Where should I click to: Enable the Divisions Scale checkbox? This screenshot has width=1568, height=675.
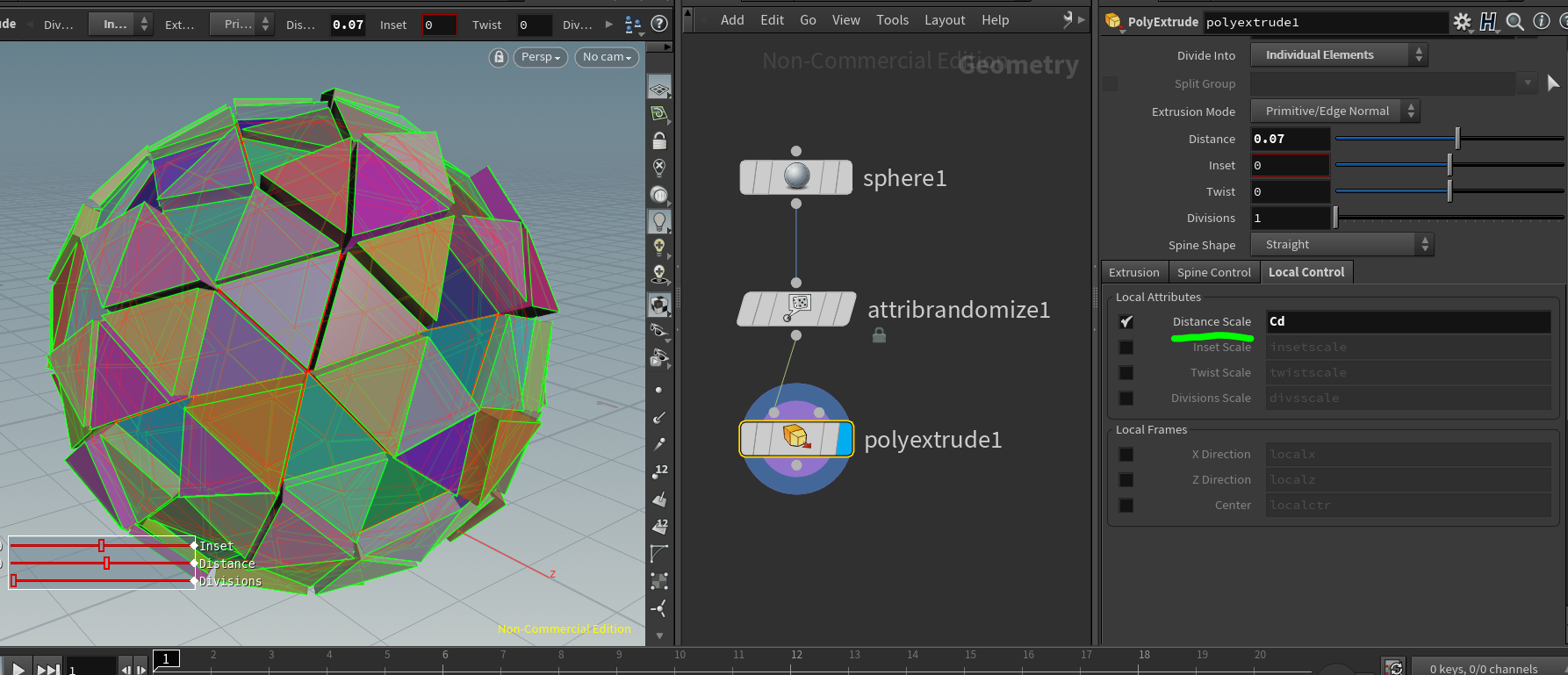(1126, 399)
